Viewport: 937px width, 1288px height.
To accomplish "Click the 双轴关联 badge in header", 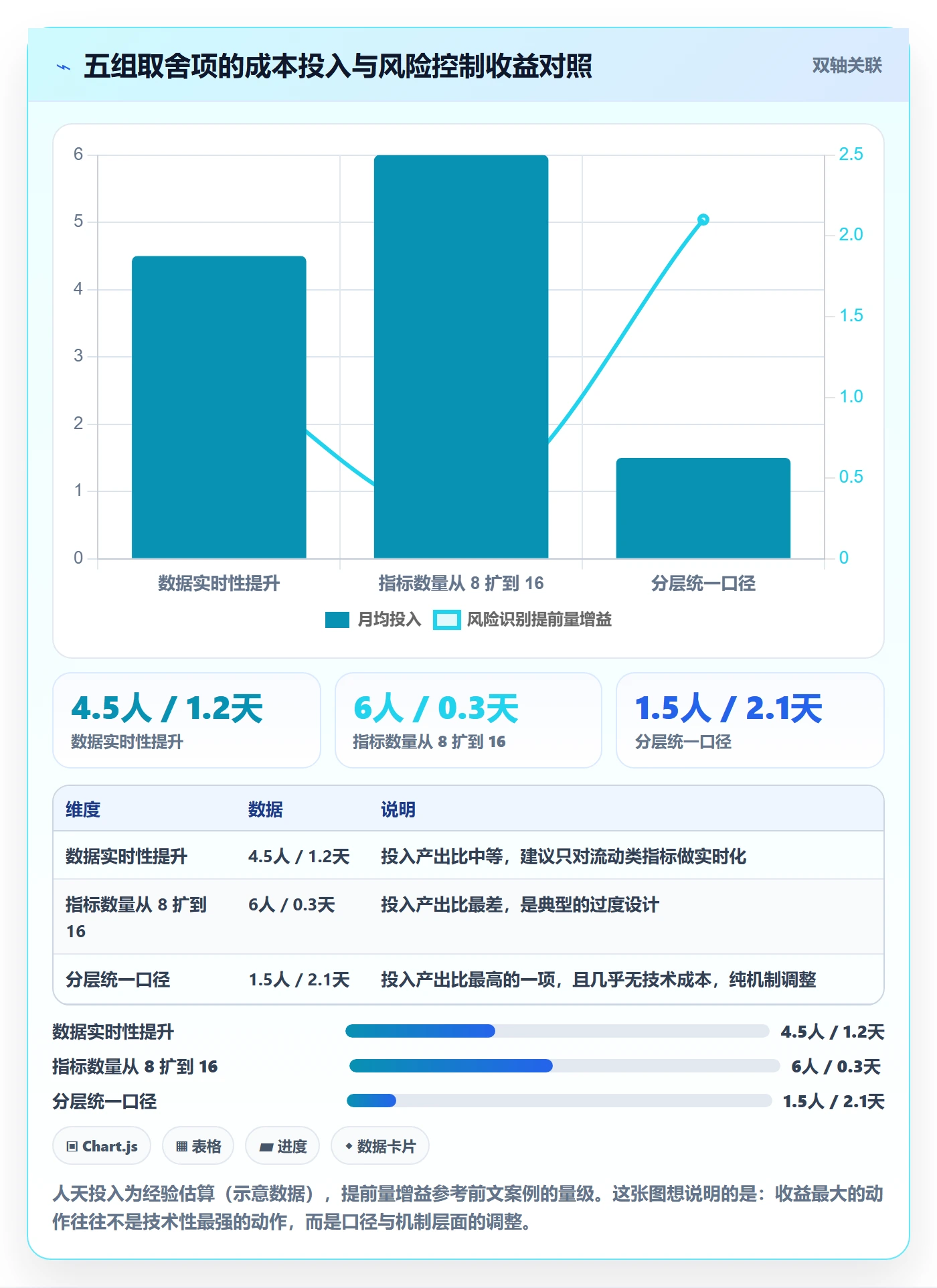I will coord(847,65).
